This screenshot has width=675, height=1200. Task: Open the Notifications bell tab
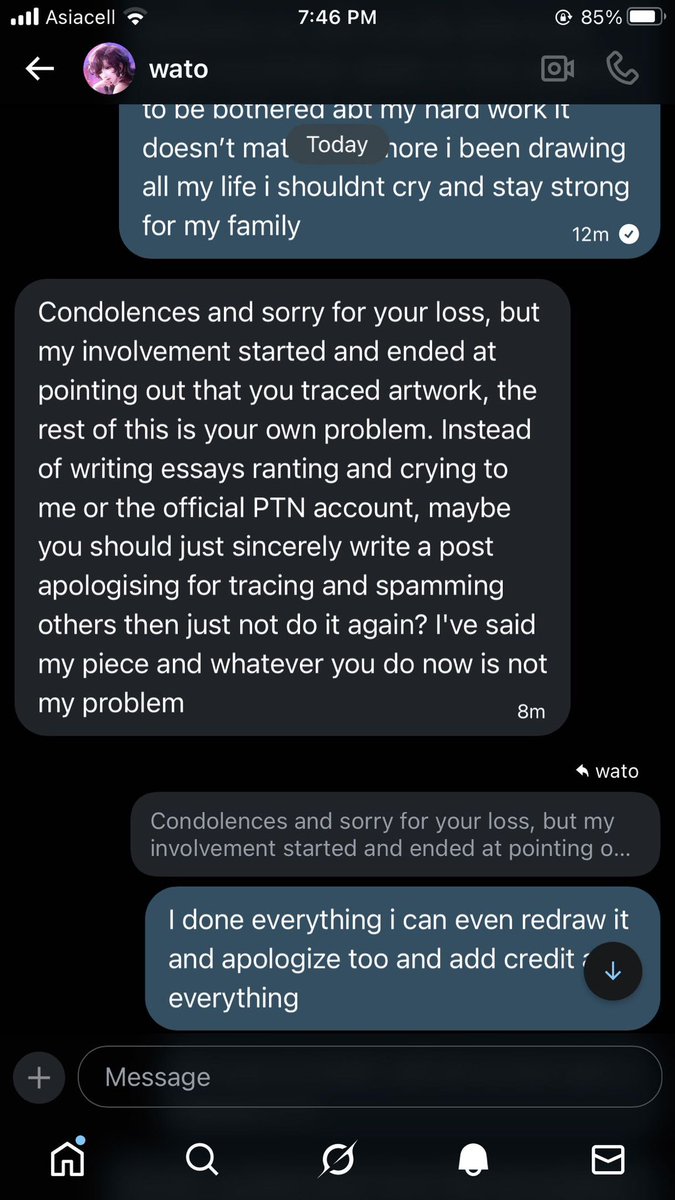(473, 1159)
